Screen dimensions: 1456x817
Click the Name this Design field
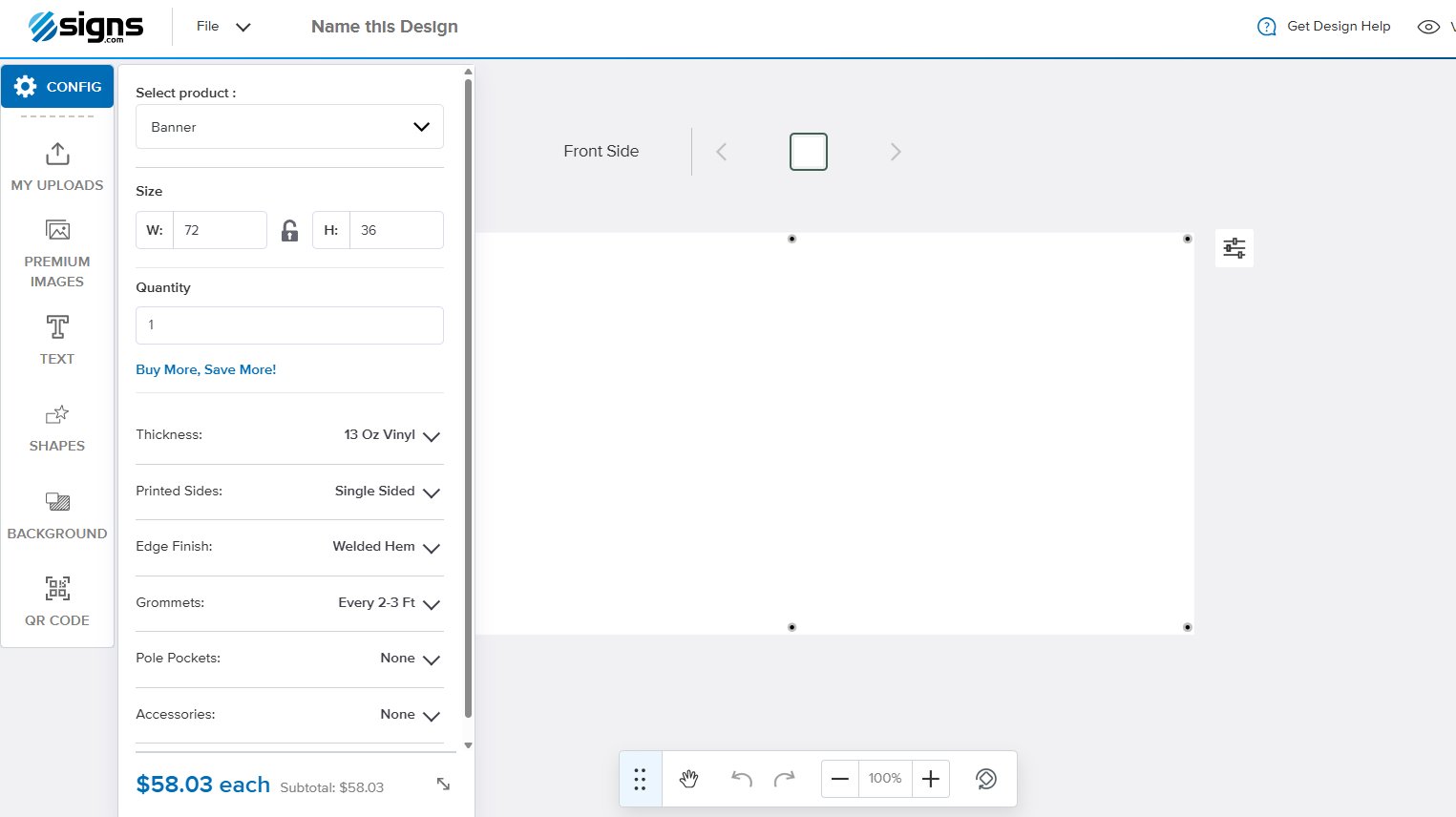click(385, 27)
